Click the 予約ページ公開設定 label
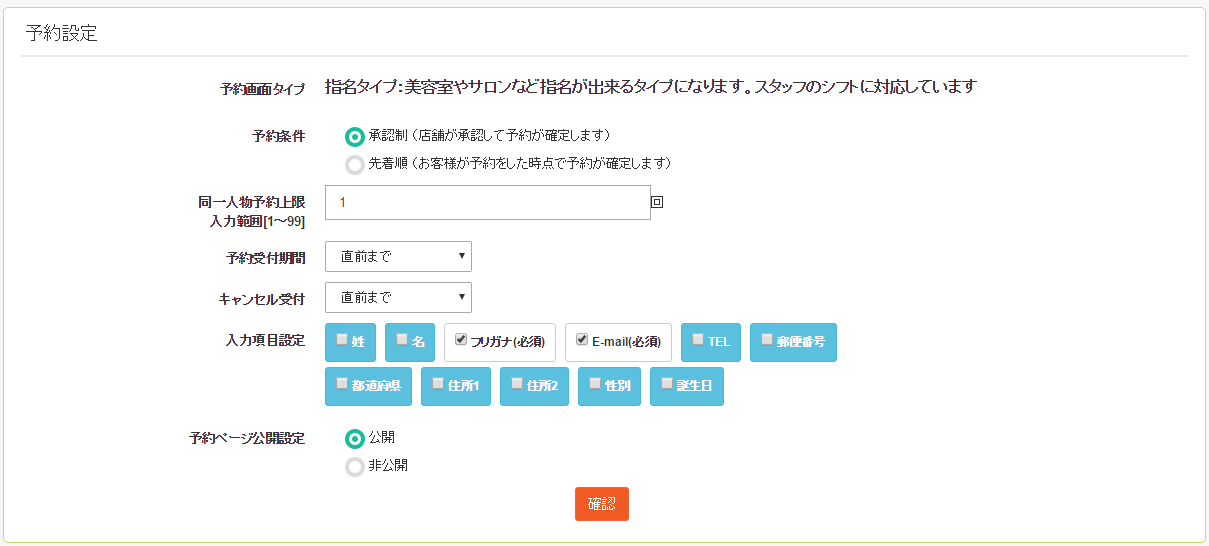 [x=247, y=438]
